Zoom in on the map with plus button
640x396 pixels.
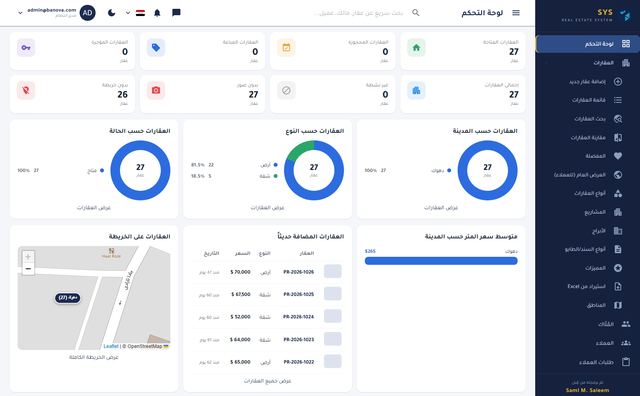[28, 257]
